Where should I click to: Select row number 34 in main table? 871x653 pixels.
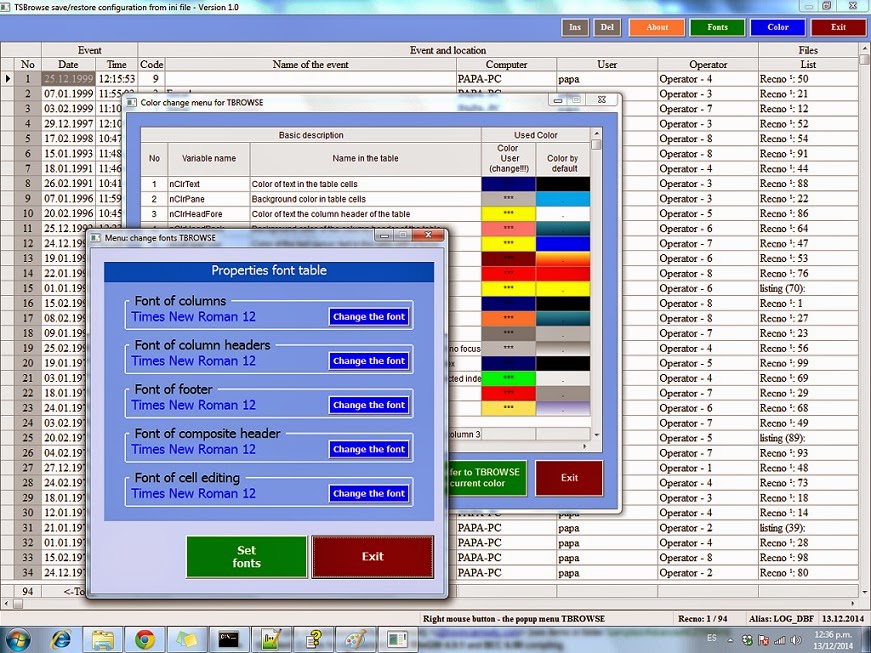click(x=28, y=572)
